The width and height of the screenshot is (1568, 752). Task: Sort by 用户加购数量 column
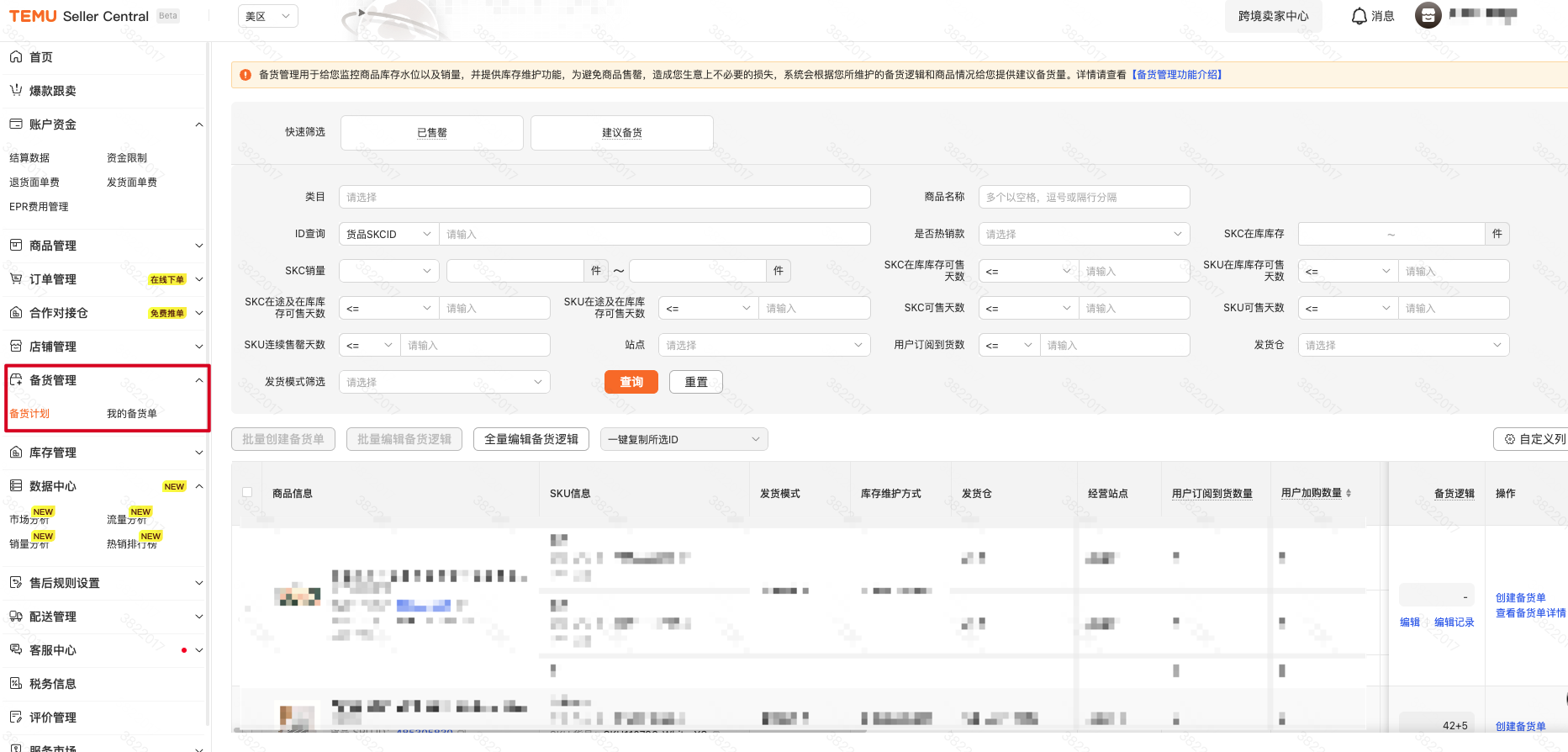pyautogui.click(x=1349, y=494)
